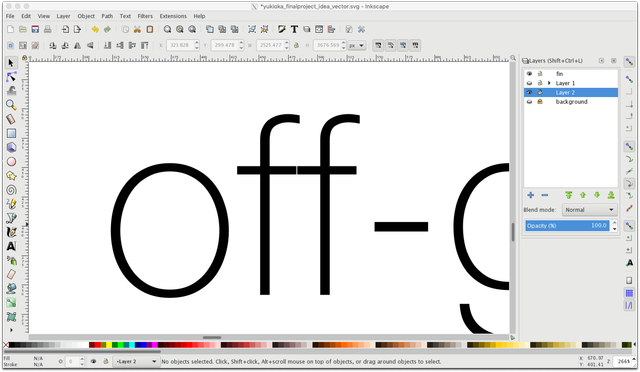Select the Calligraphy tool

pyautogui.click(x=11, y=232)
